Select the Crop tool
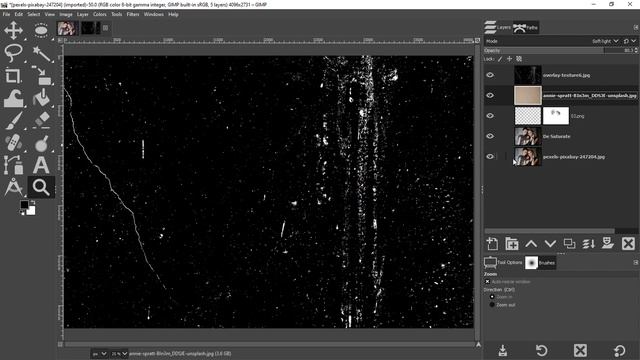 click(13, 76)
